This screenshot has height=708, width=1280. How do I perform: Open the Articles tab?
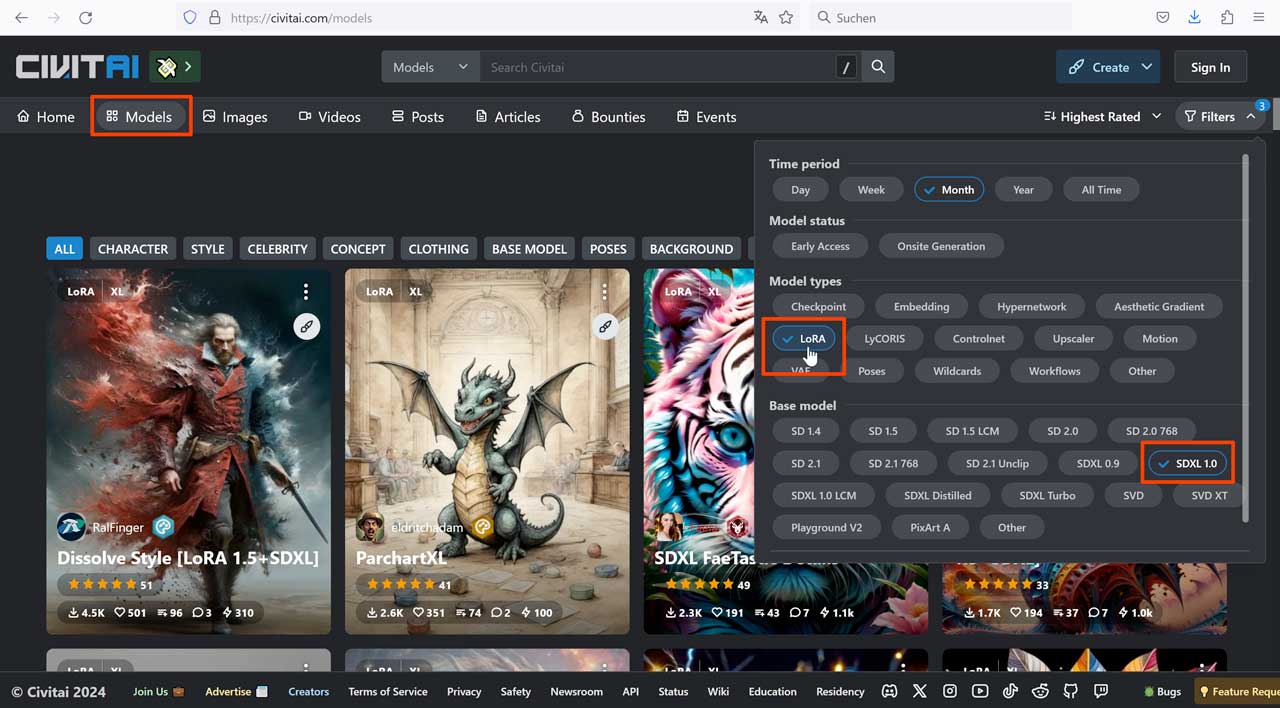coord(508,117)
